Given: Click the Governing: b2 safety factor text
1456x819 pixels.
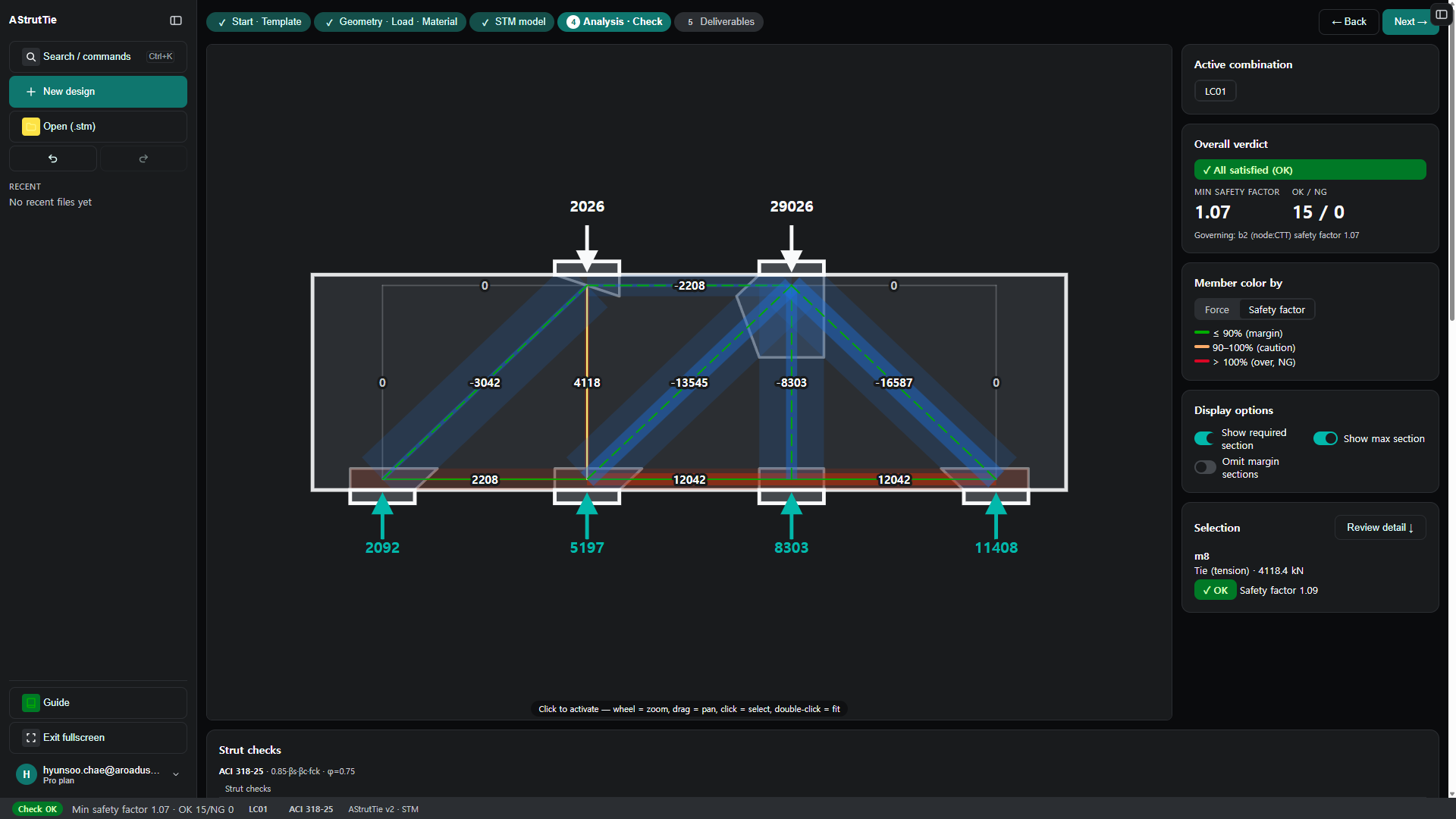Looking at the screenshot, I should [1276, 236].
